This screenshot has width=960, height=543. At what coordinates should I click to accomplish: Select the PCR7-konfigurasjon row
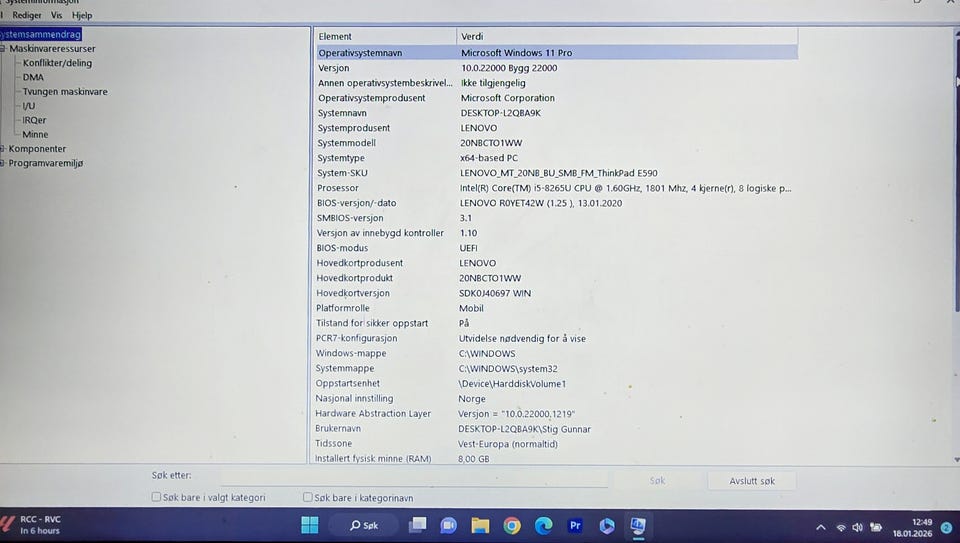click(556, 338)
